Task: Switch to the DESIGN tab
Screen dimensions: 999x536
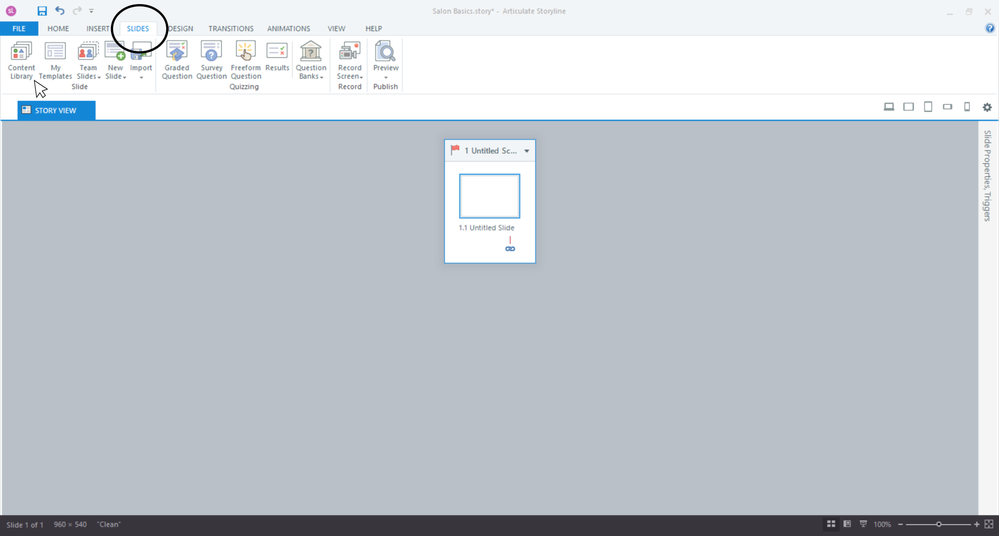Action: click(180, 29)
